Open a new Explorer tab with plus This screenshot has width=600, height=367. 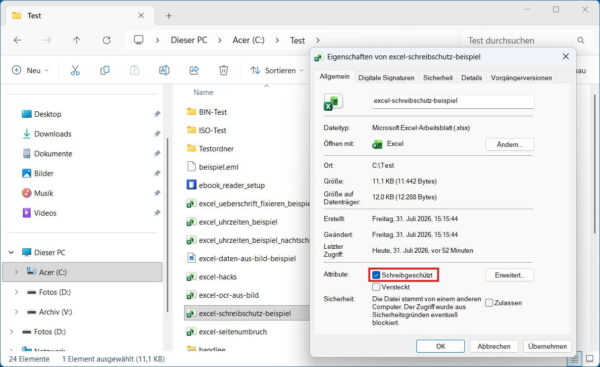click(168, 16)
